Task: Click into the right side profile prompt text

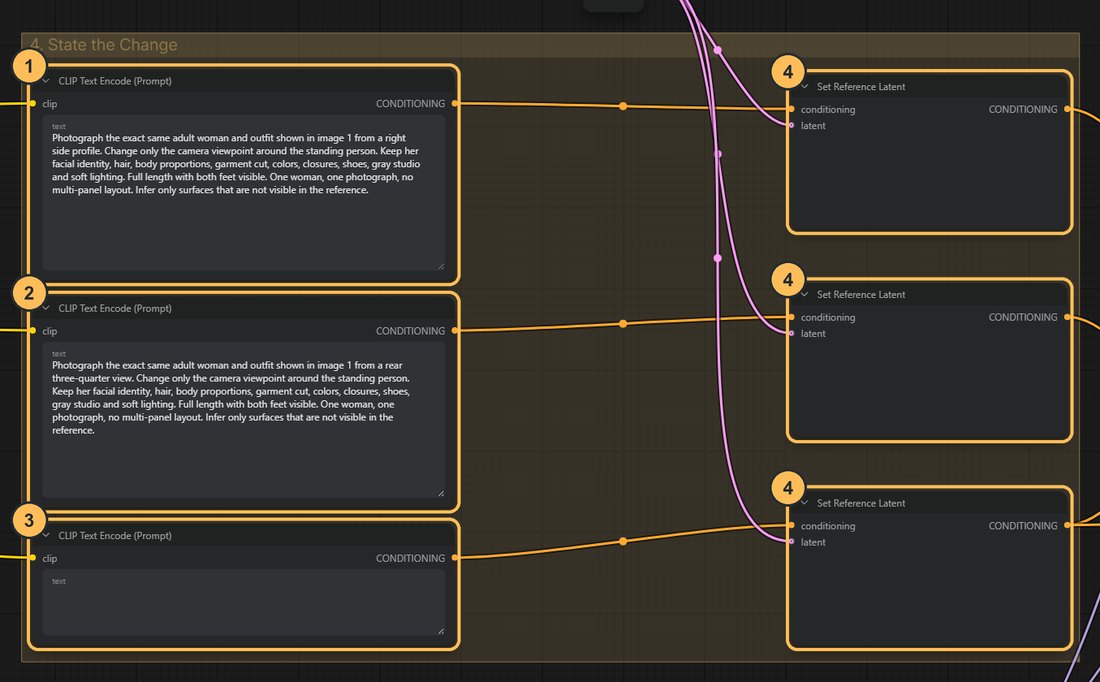Action: pos(243,193)
